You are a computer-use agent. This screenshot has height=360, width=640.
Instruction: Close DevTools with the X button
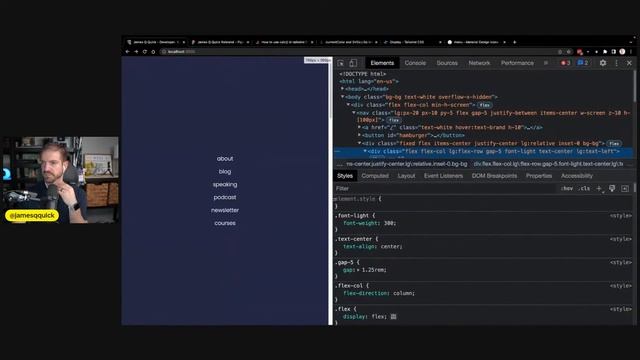coord(629,63)
